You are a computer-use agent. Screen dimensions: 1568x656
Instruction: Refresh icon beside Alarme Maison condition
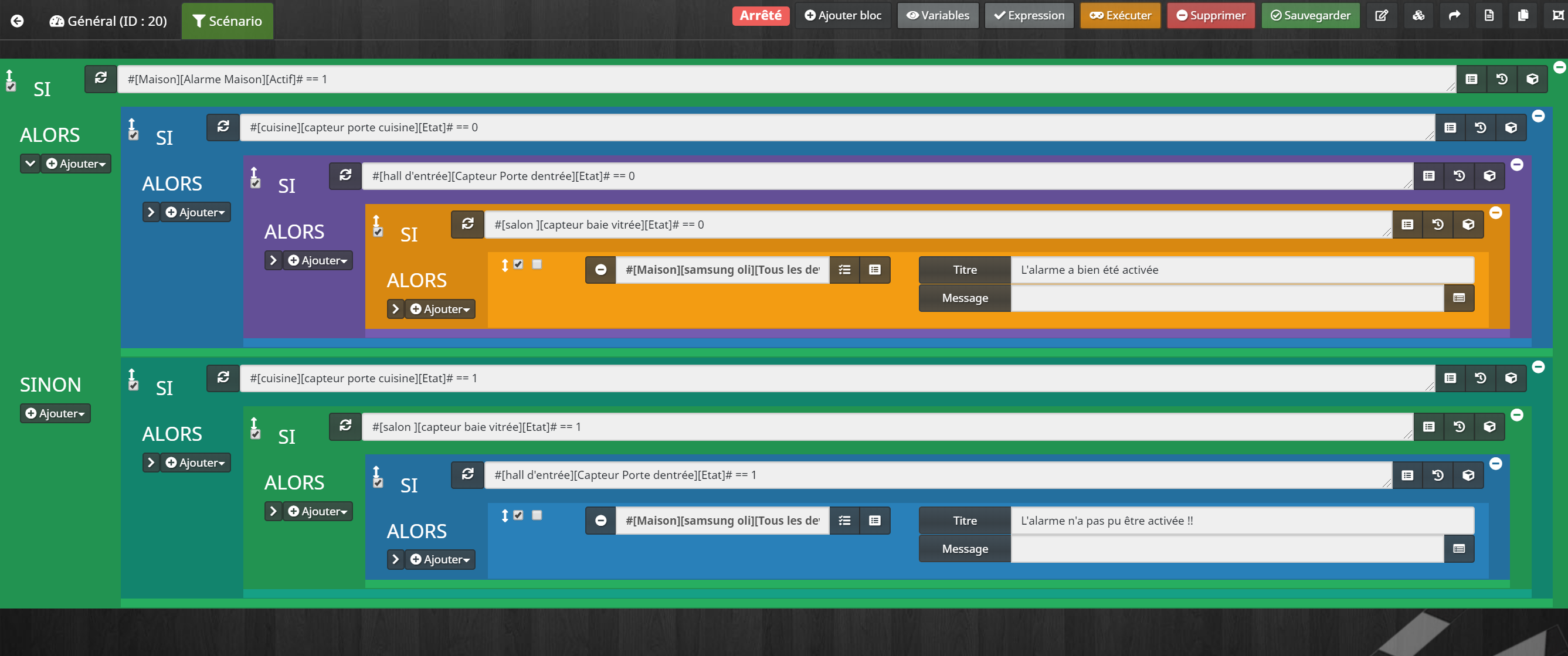(100, 79)
